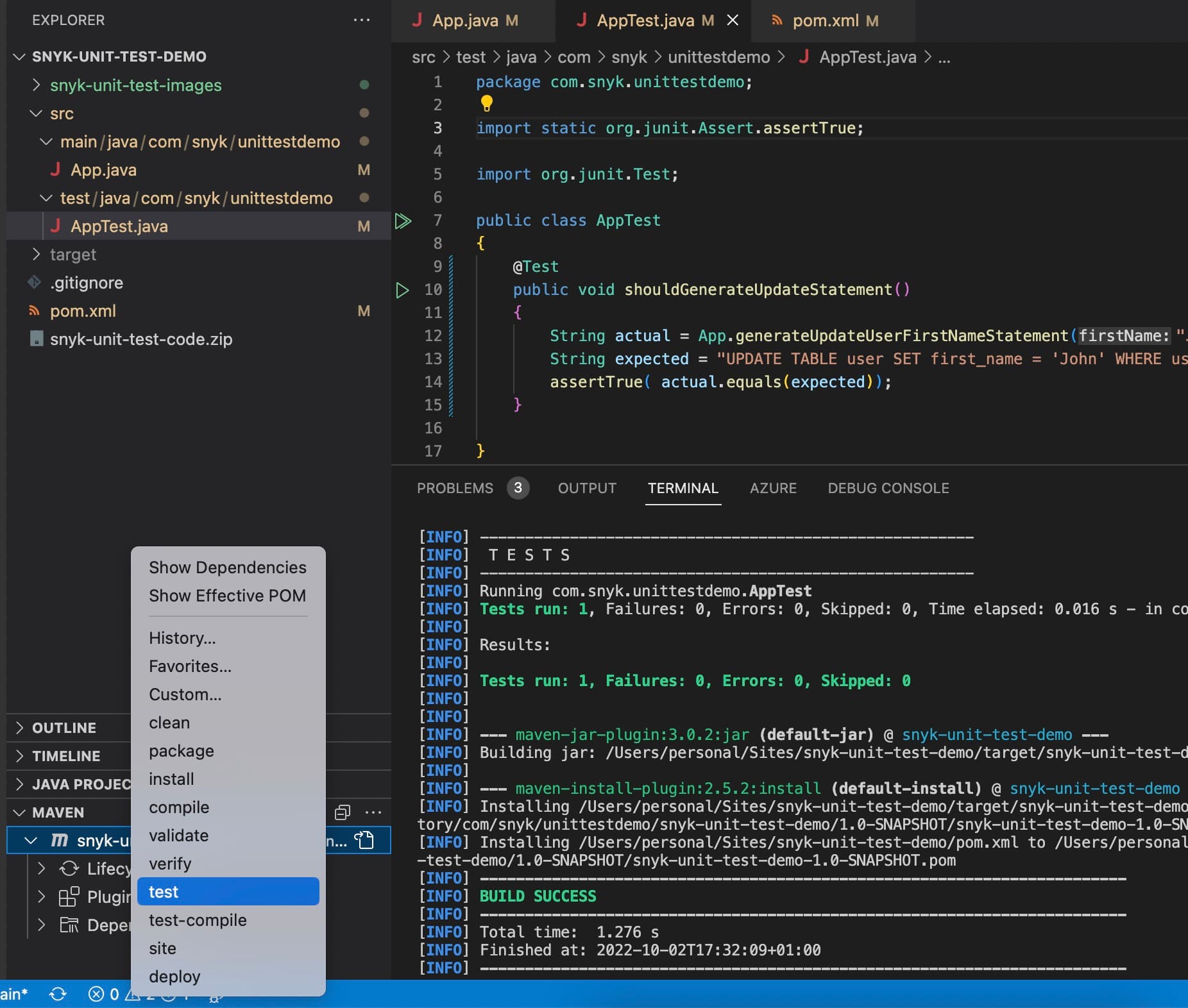
Task: Run all AppTest tests via line 7 gutter icon
Action: 403,221
